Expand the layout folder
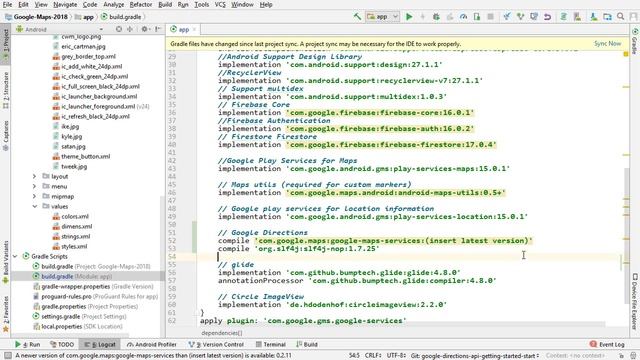The width and height of the screenshot is (640, 360). coord(34,176)
